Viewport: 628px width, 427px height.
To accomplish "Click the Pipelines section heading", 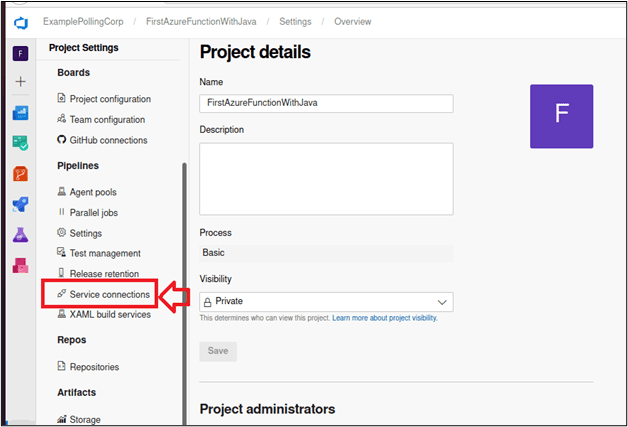I will [x=78, y=166].
